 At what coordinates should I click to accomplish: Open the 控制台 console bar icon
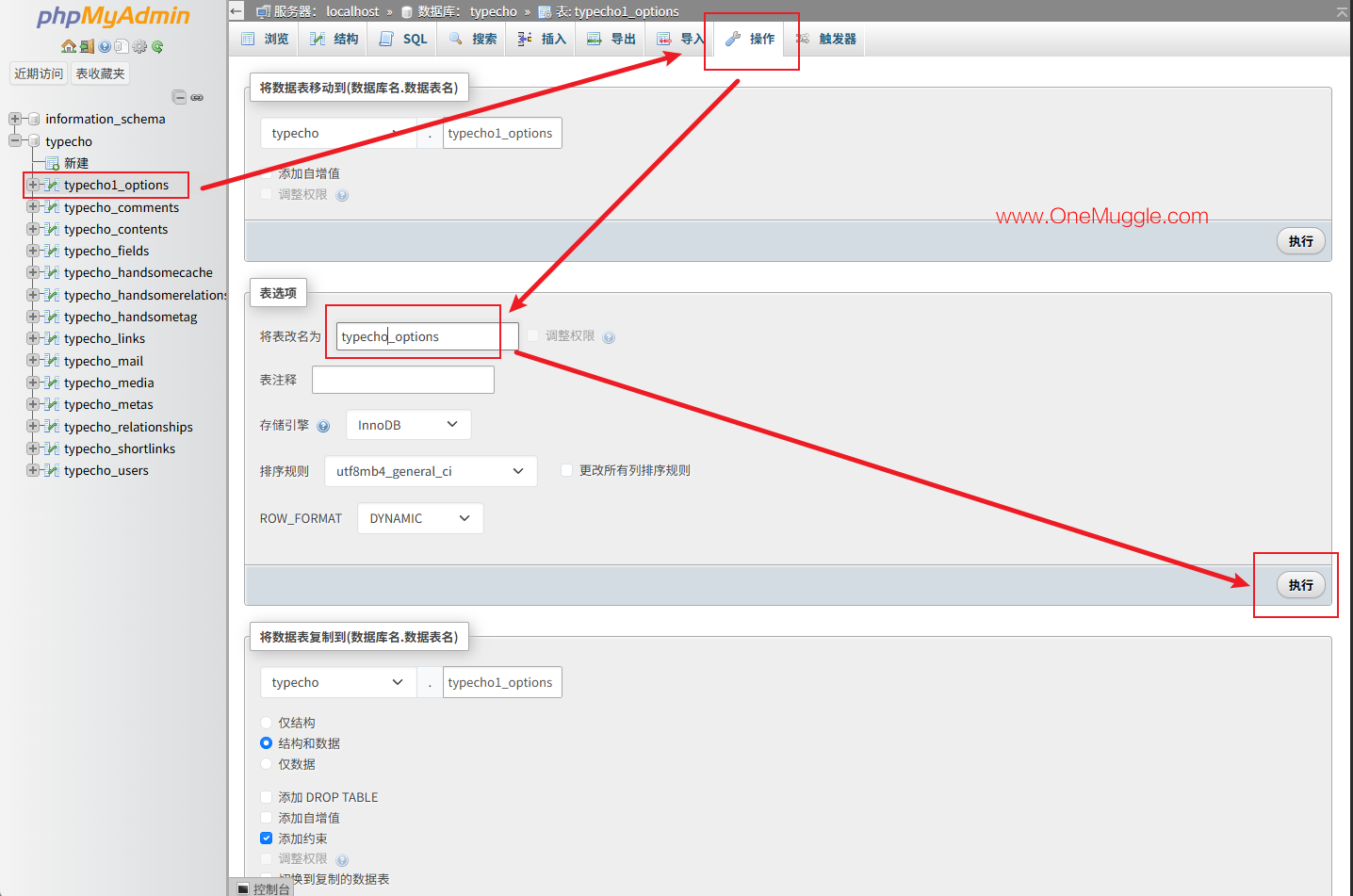click(x=243, y=888)
